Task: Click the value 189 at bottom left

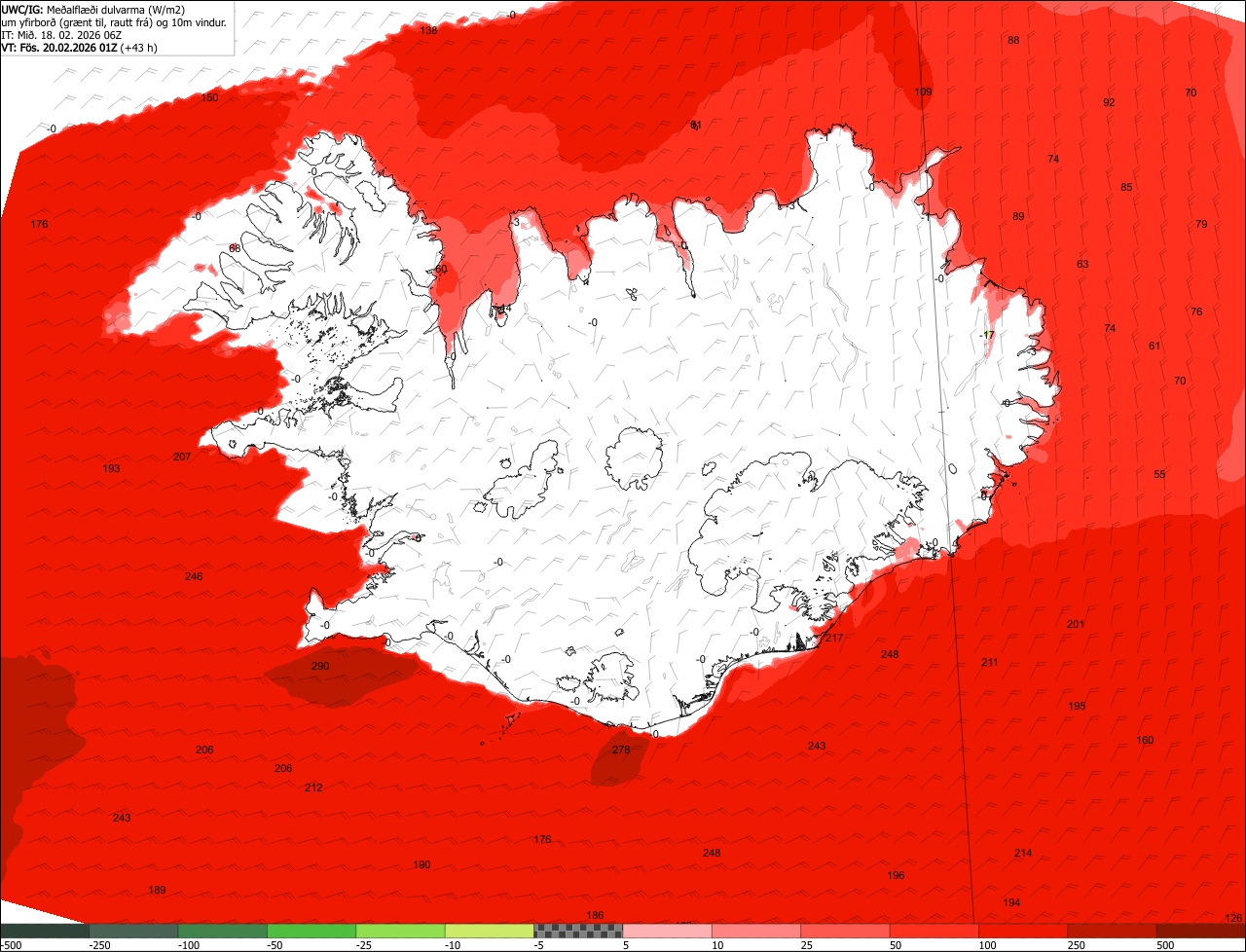Action: [x=157, y=890]
